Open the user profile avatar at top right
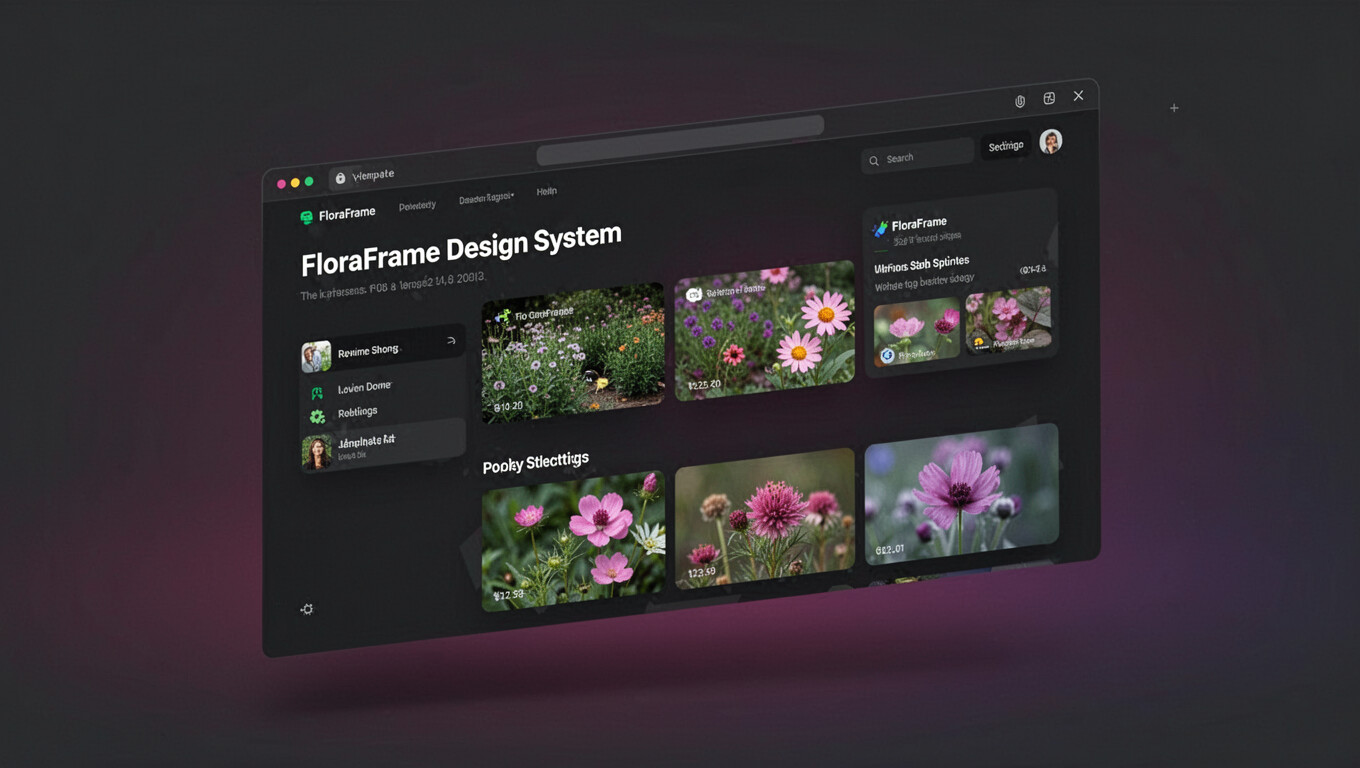Viewport: 1360px width, 768px height. (1050, 142)
